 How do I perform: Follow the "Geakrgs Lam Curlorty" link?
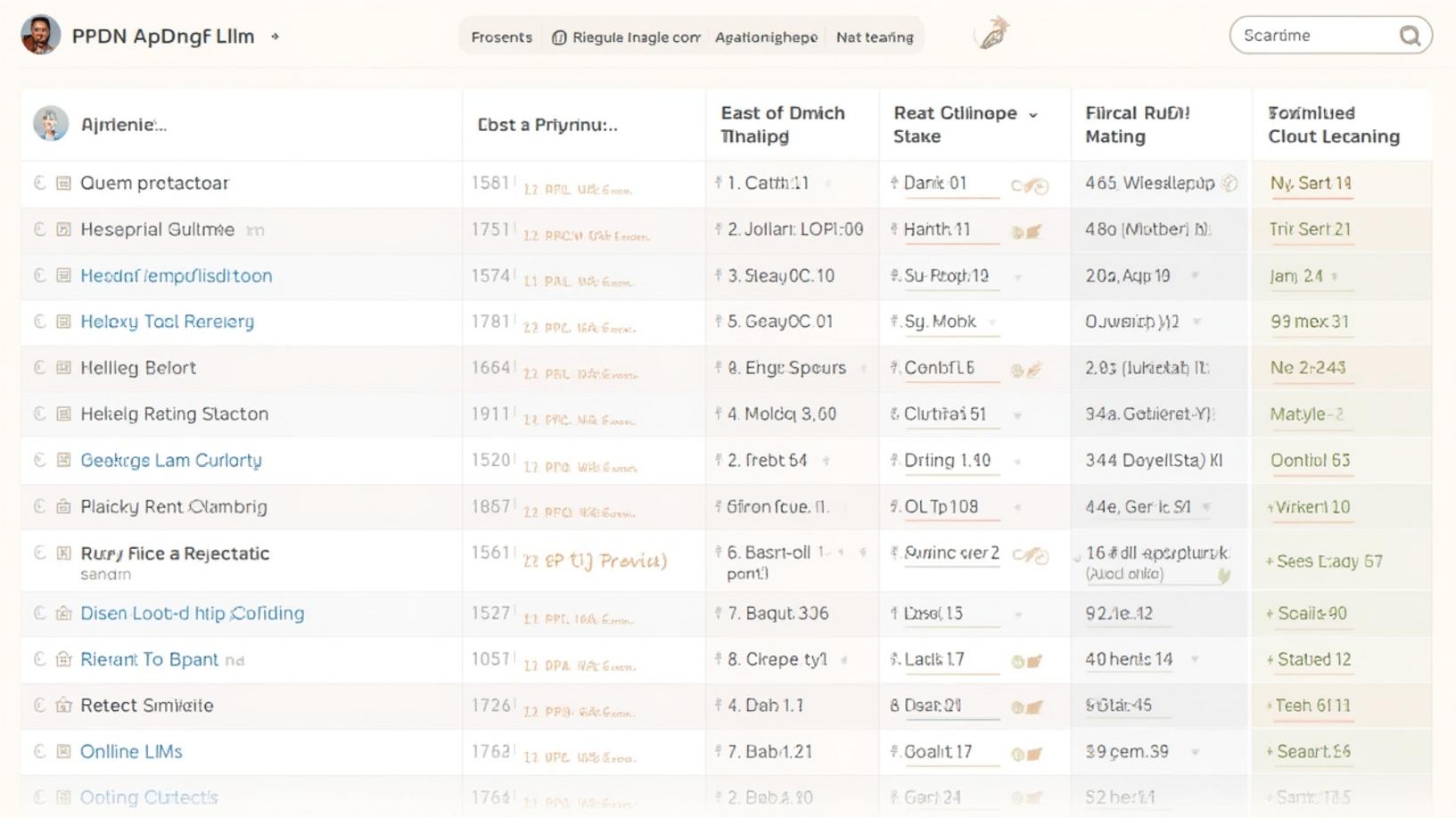(x=170, y=460)
